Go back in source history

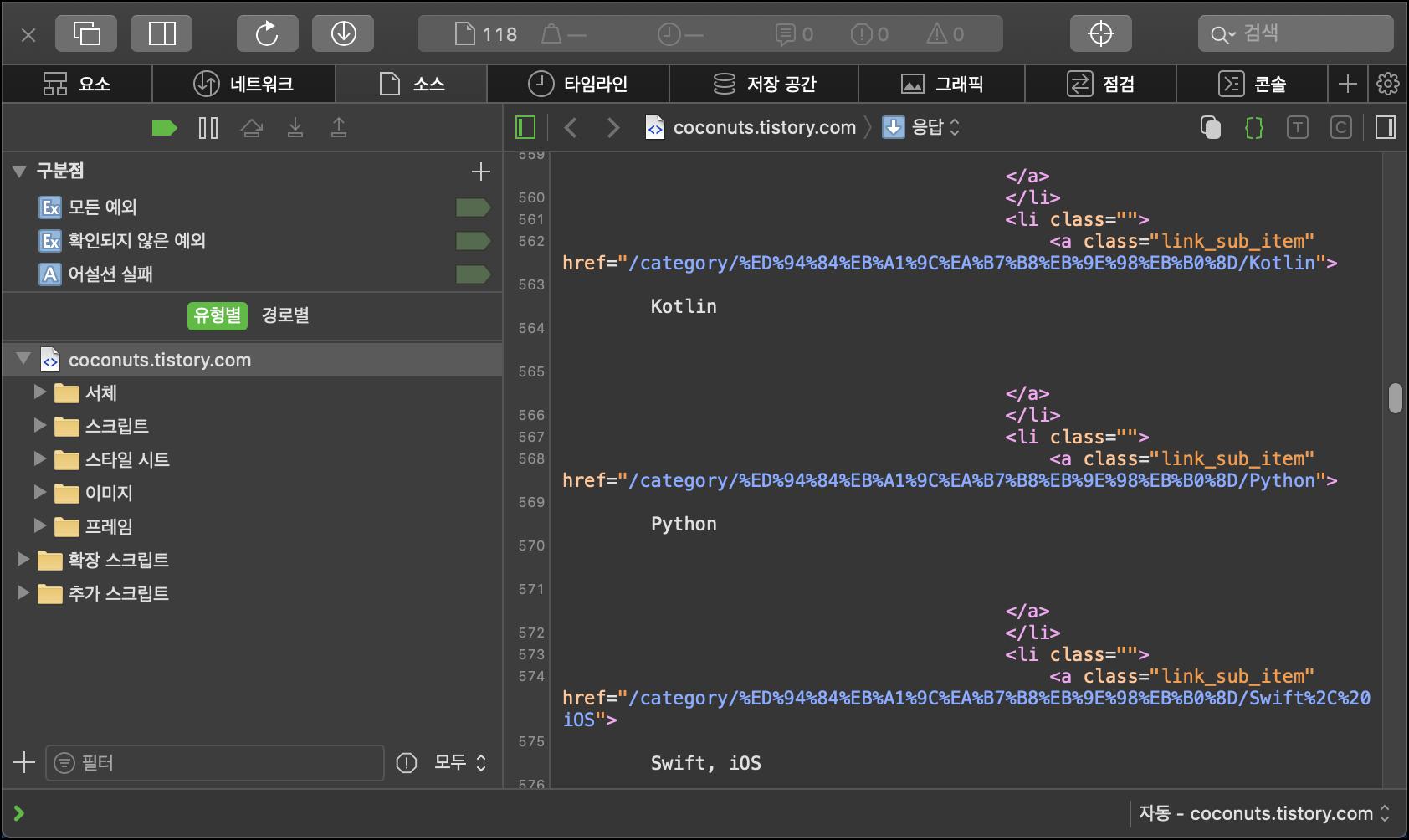(x=571, y=127)
